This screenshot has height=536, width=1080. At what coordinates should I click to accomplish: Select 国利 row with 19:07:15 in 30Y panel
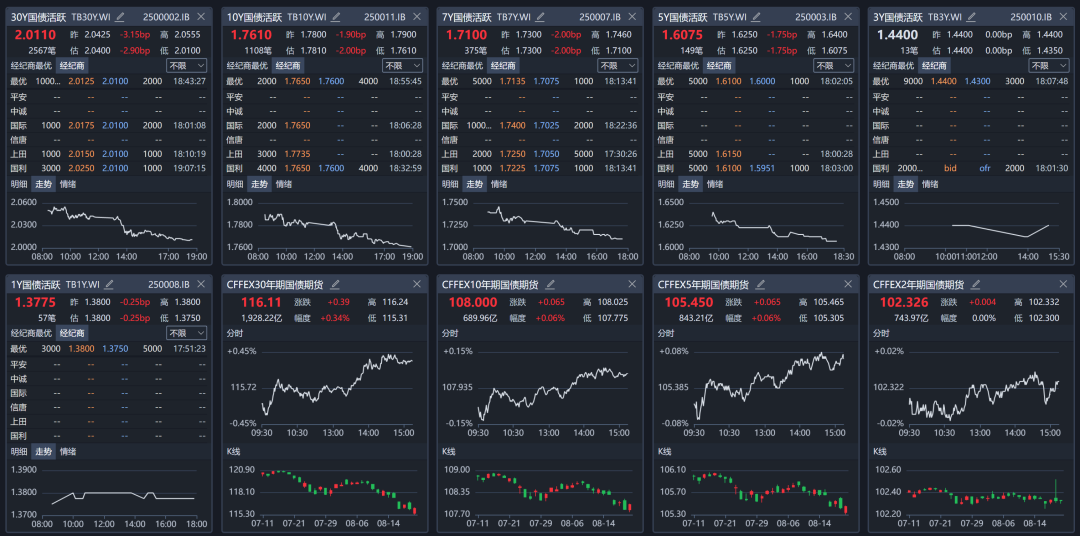point(109,168)
